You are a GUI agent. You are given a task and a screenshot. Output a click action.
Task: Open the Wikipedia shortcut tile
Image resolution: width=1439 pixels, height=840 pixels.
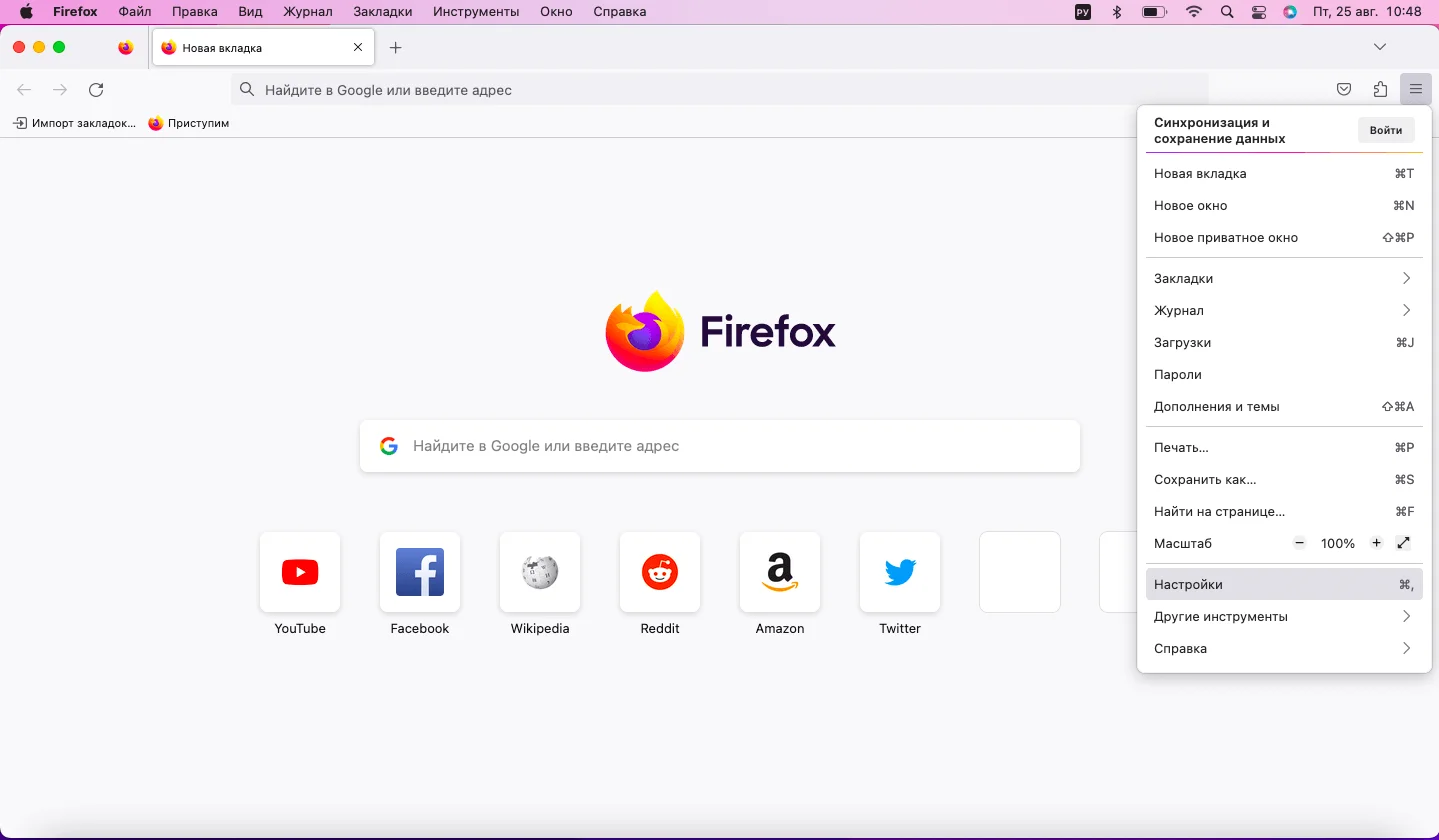540,572
